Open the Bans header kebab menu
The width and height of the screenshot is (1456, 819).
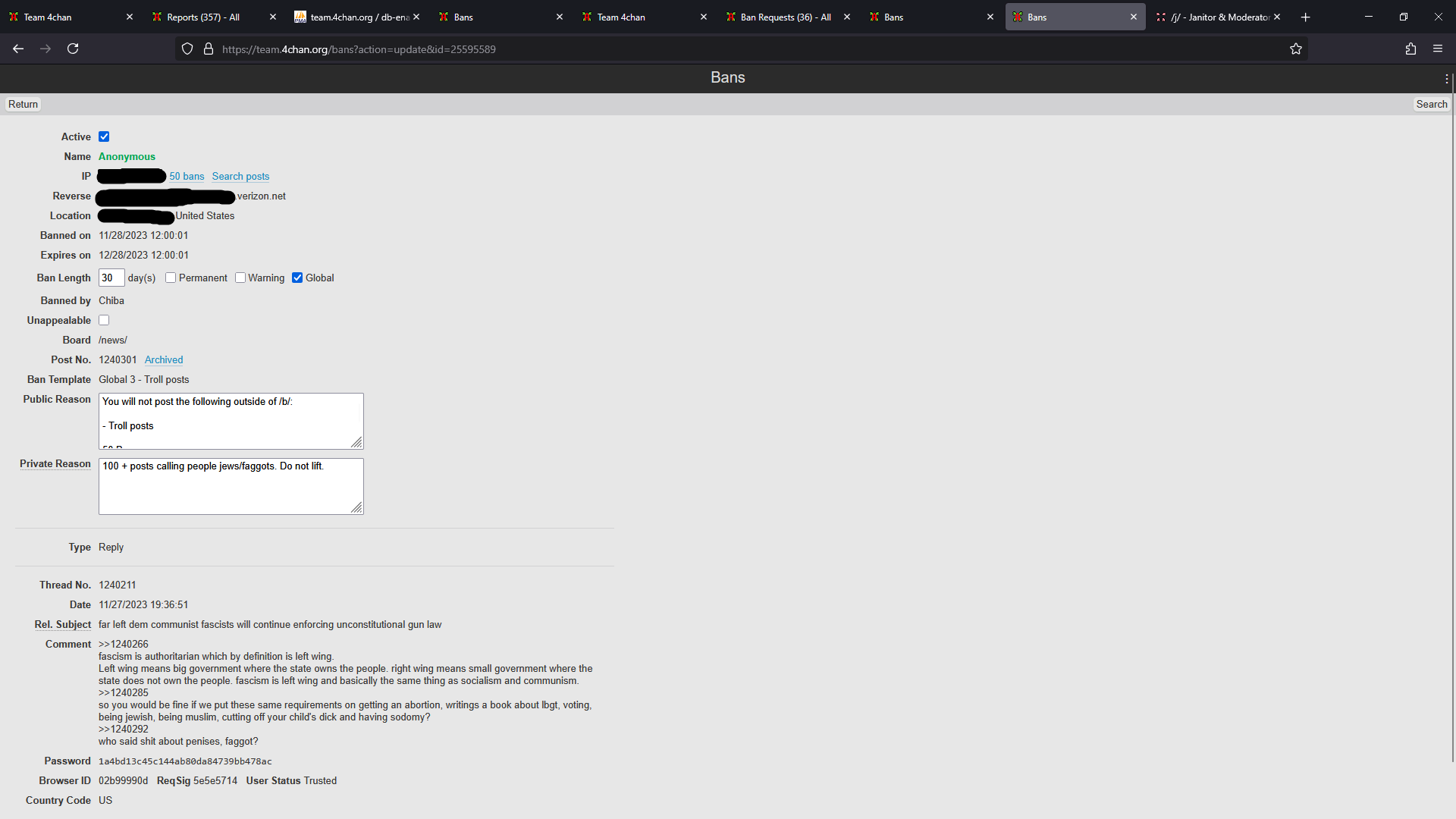pyautogui.click(x=1446, y=79)
